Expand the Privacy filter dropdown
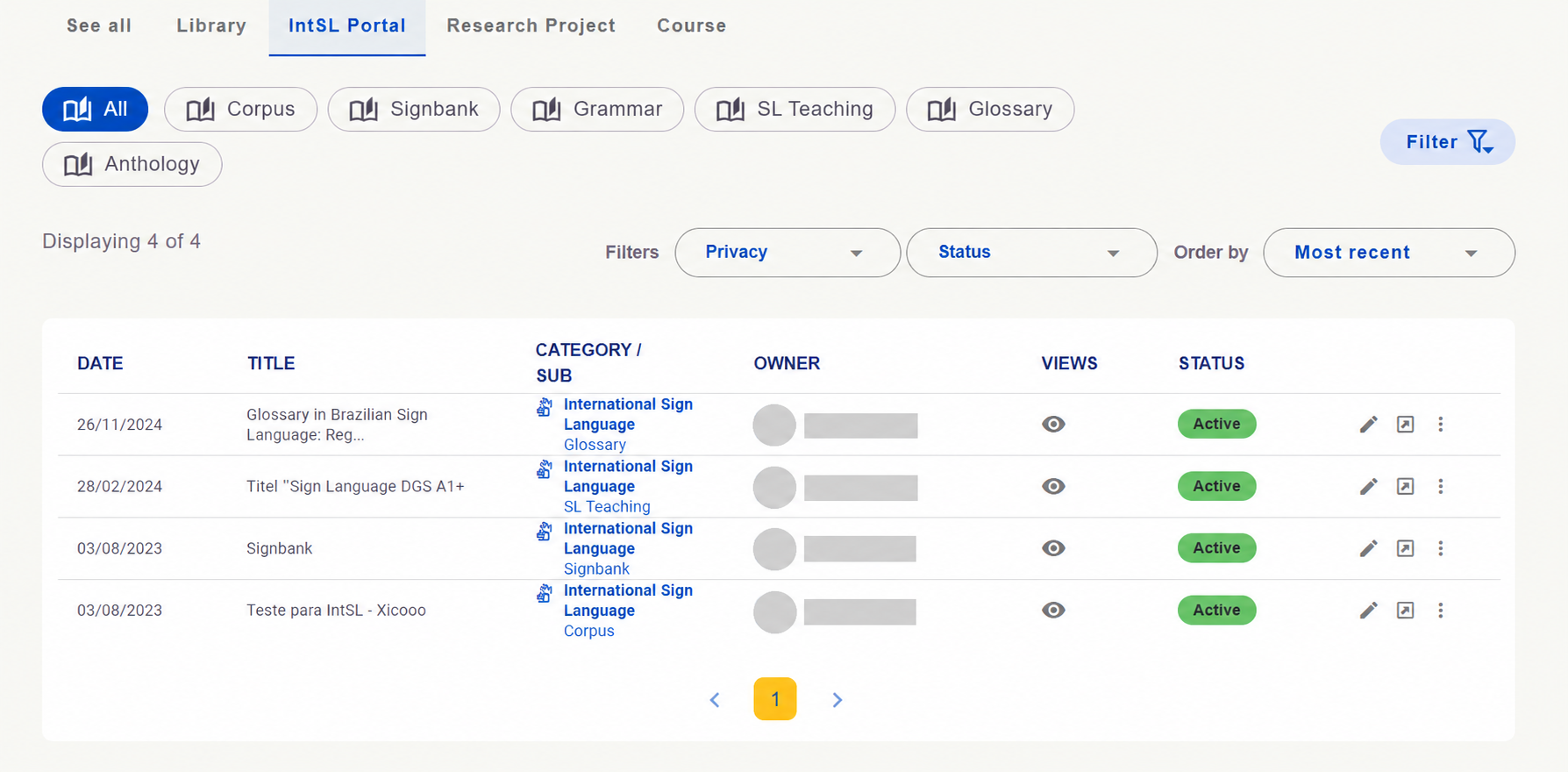The height and width of the screenshot is (772, 1568). point(788,253)
